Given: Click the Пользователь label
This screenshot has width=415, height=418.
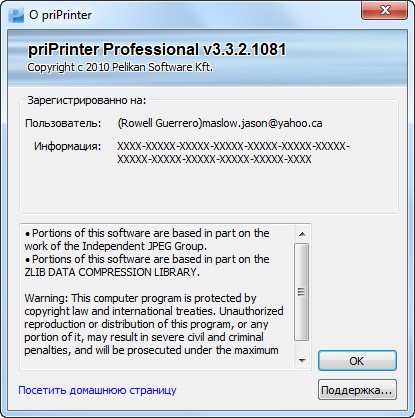Looking at the screenshot, I should [63, 123].
